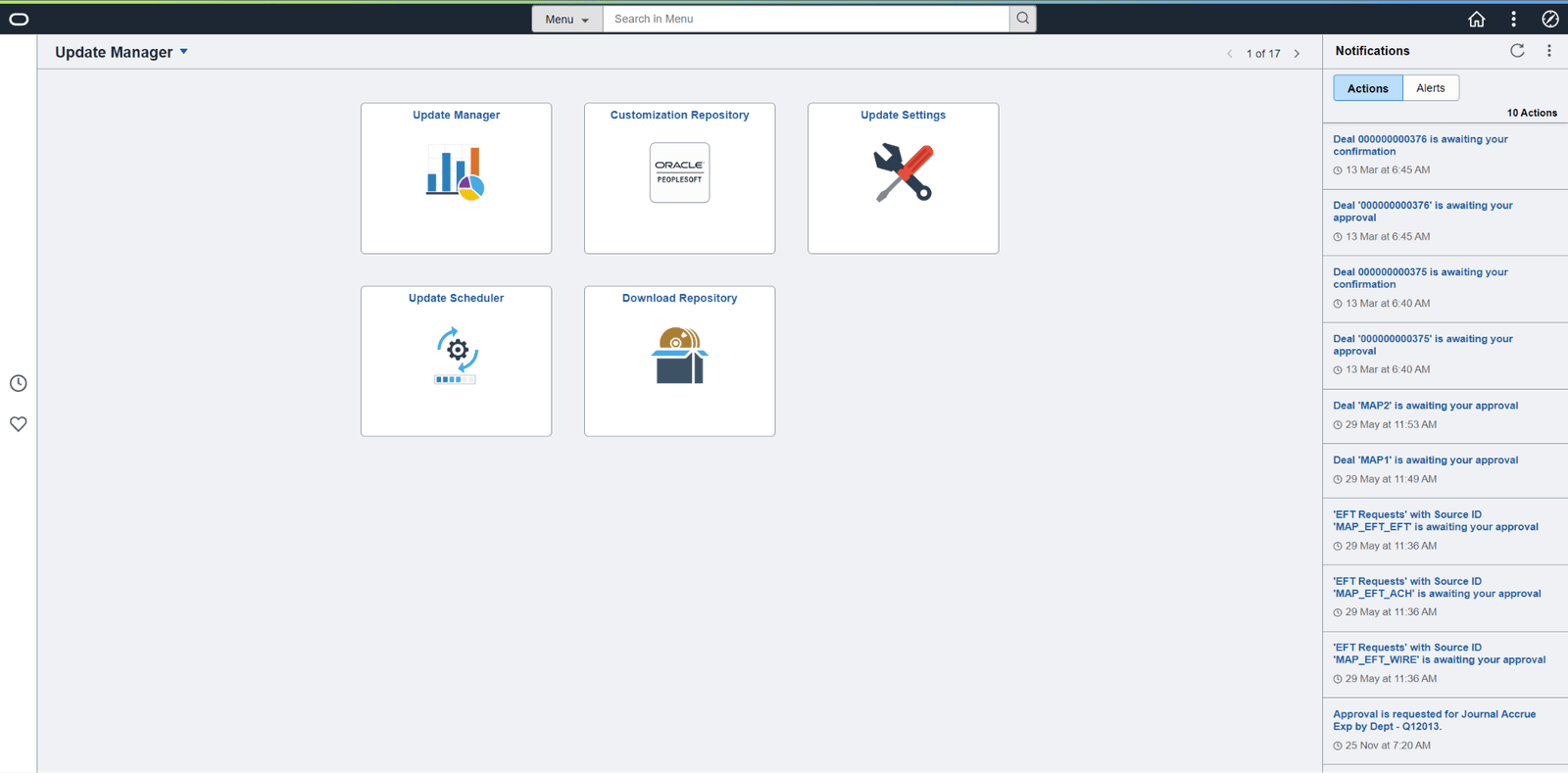Switch to the Alerts tab

coord(1430,88)
